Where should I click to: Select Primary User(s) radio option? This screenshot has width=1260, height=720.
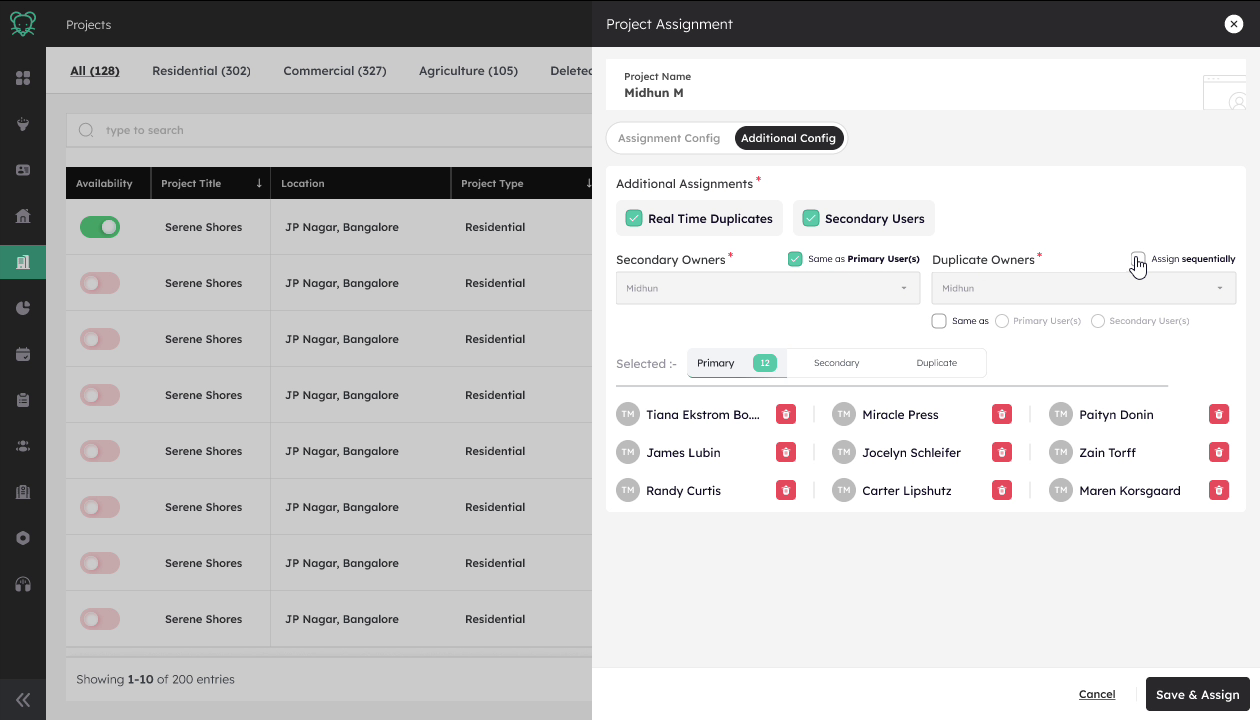pos(1002,321)
